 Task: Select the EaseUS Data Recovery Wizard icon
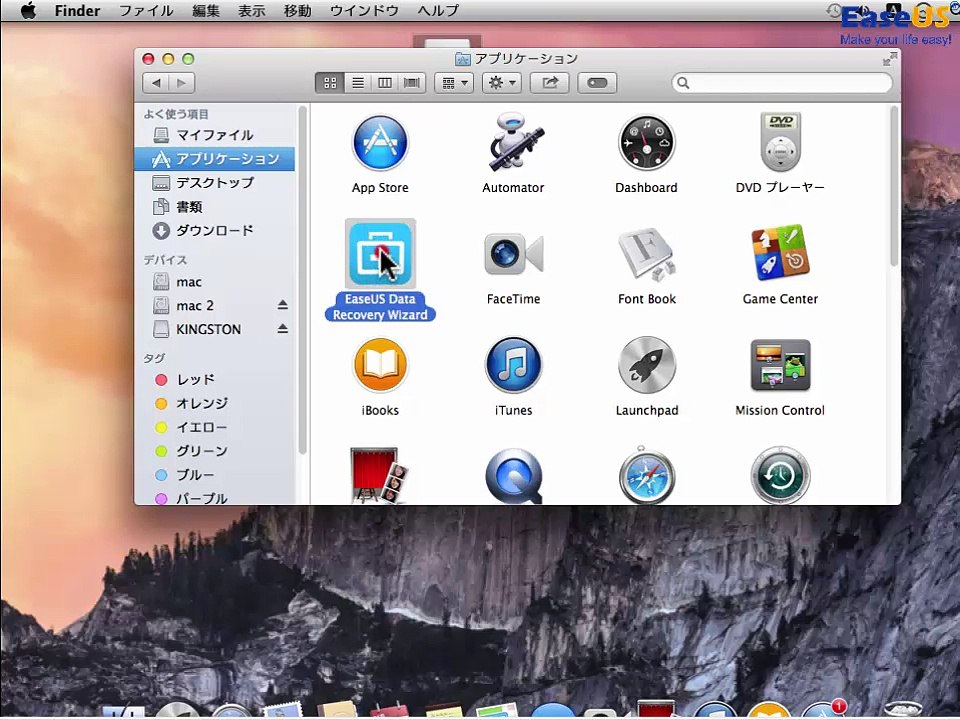[380, 253]
